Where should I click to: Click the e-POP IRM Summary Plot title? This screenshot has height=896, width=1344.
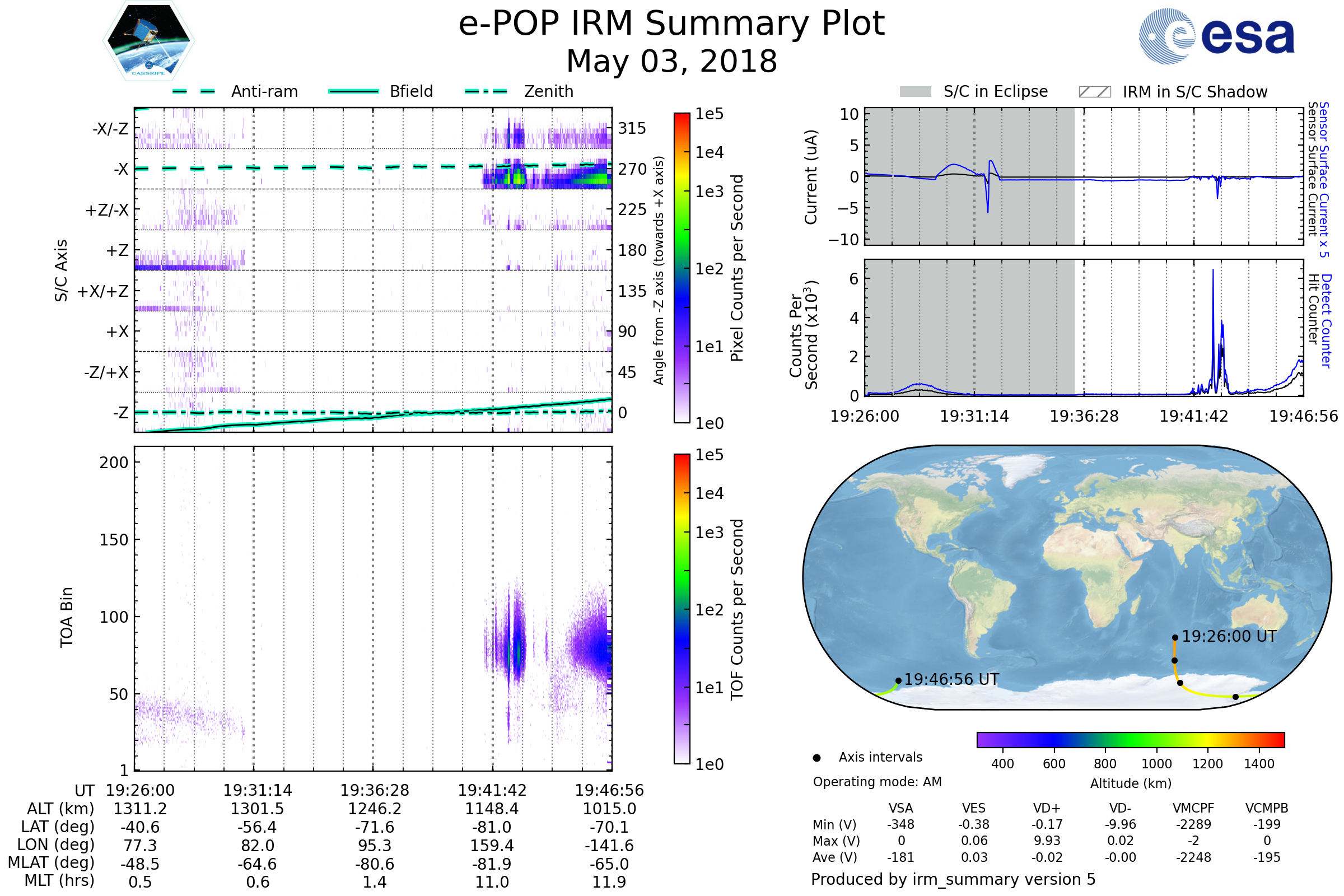pos(671,24)
